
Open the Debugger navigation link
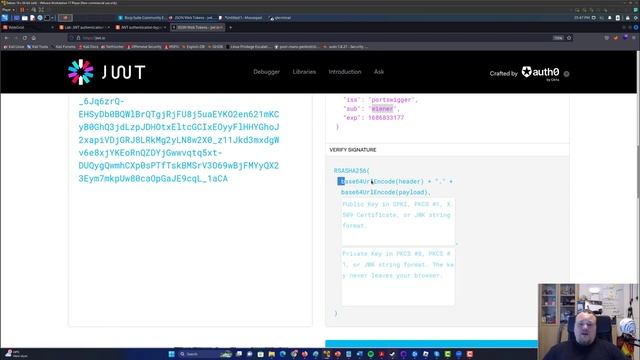[x=266, y=72]
